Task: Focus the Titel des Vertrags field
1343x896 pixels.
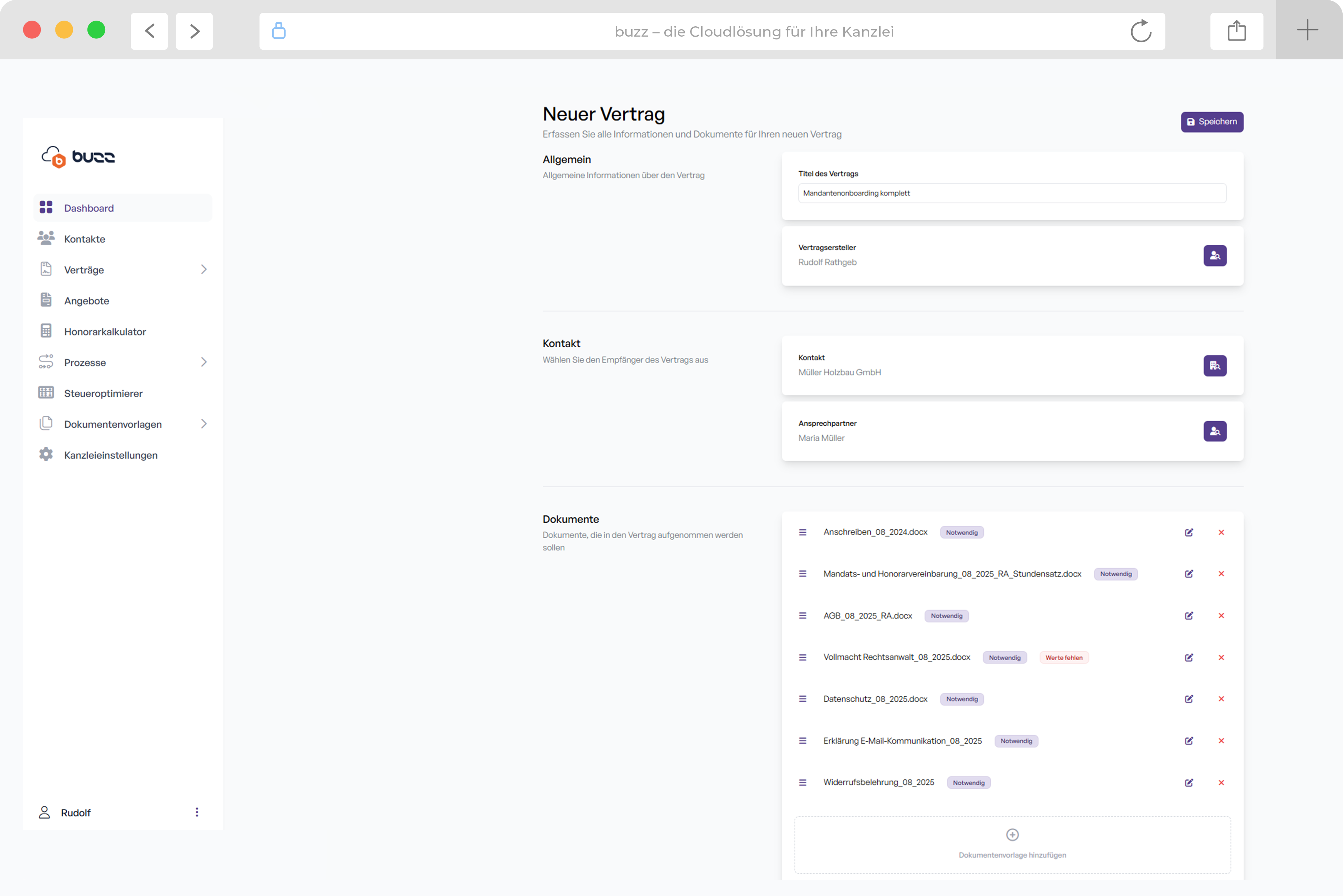Action: click(x=1011, y=193)
